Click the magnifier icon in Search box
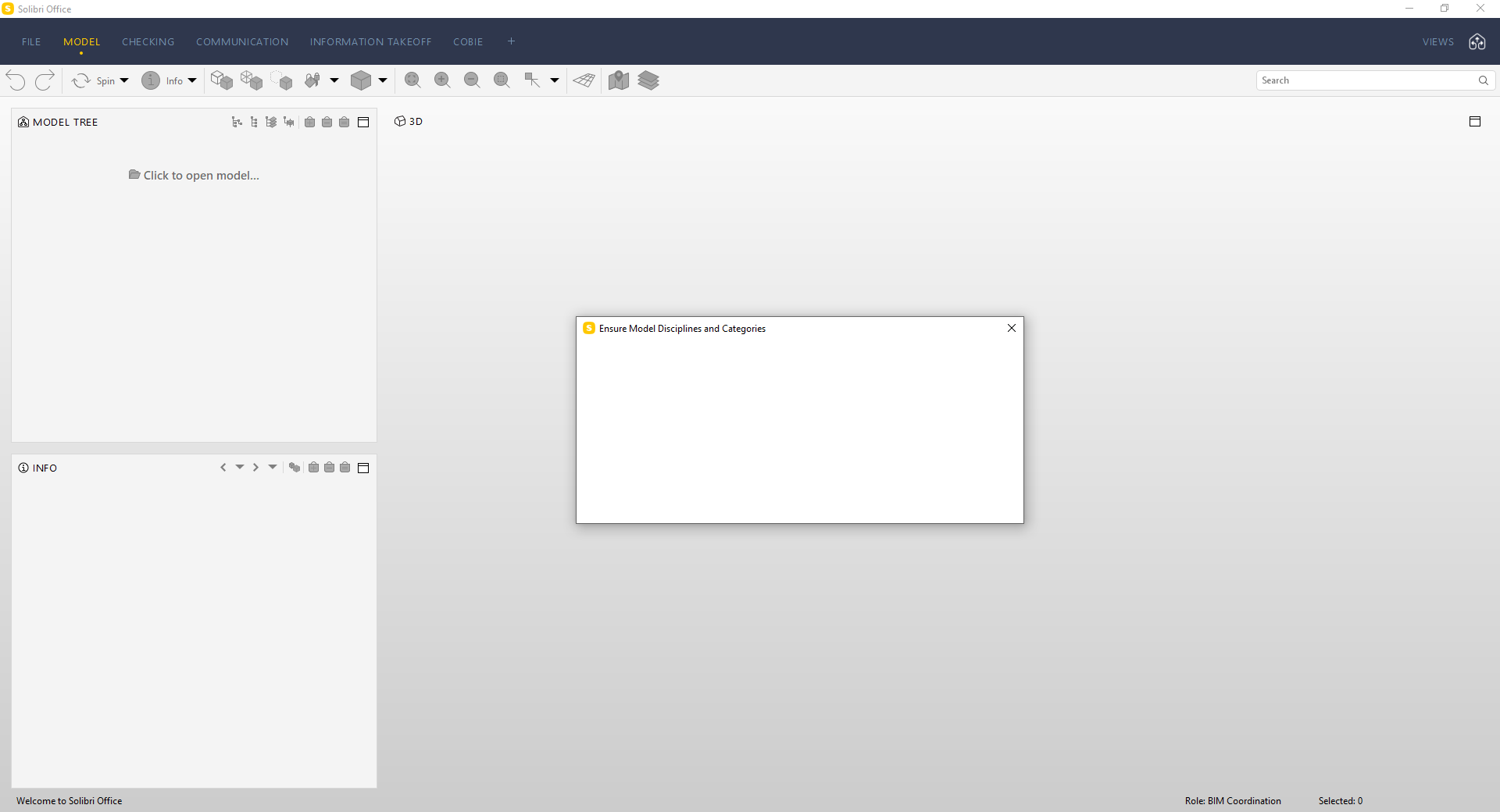 (1484, 80)
